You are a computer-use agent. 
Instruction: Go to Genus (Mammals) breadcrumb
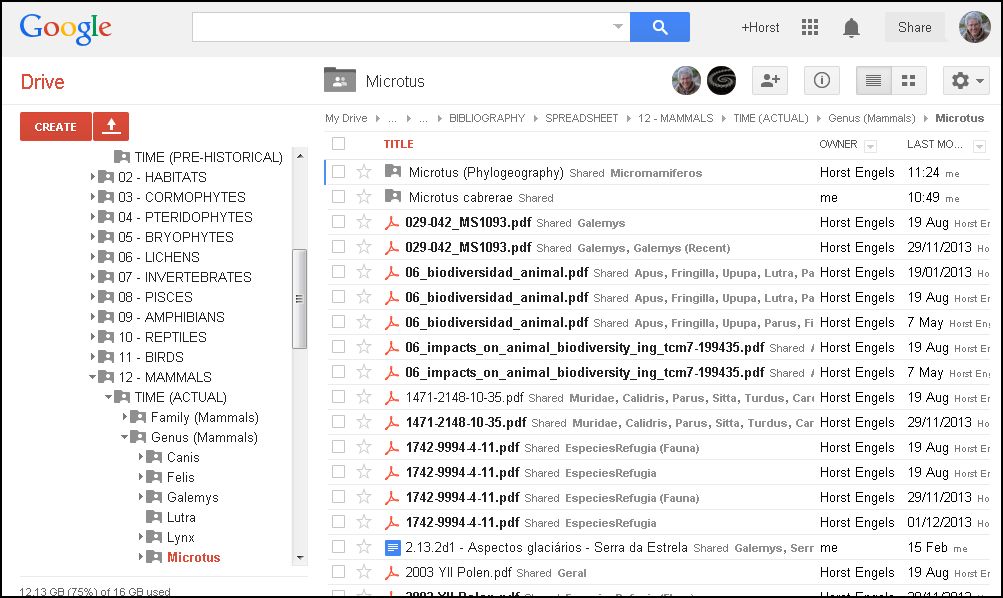point(872,118)
